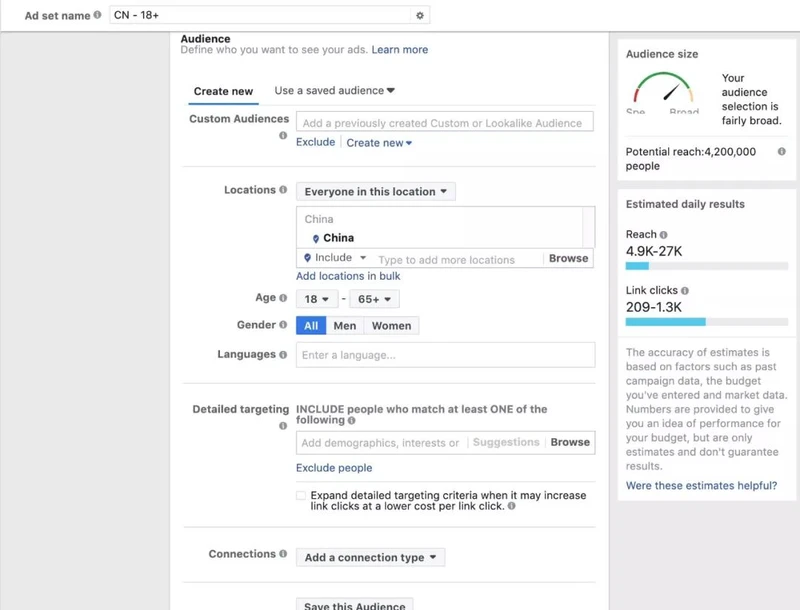Click Browse button in detailed targeting field
The height and width of the screenshot is (610, 800).
tap(570, 442)
